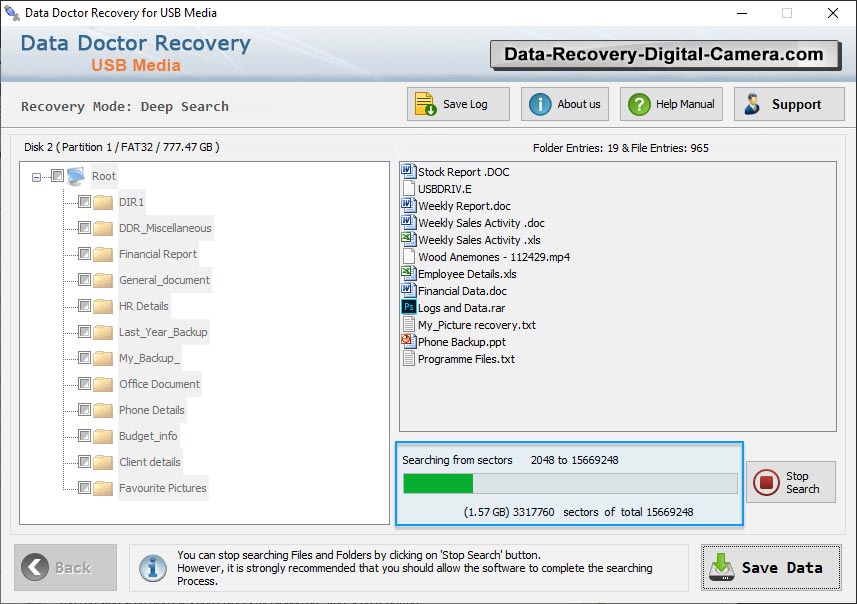Select file name Wood Anemones - 112429.mp4
This screenshot has width=857, height=604.
(494, 257)
